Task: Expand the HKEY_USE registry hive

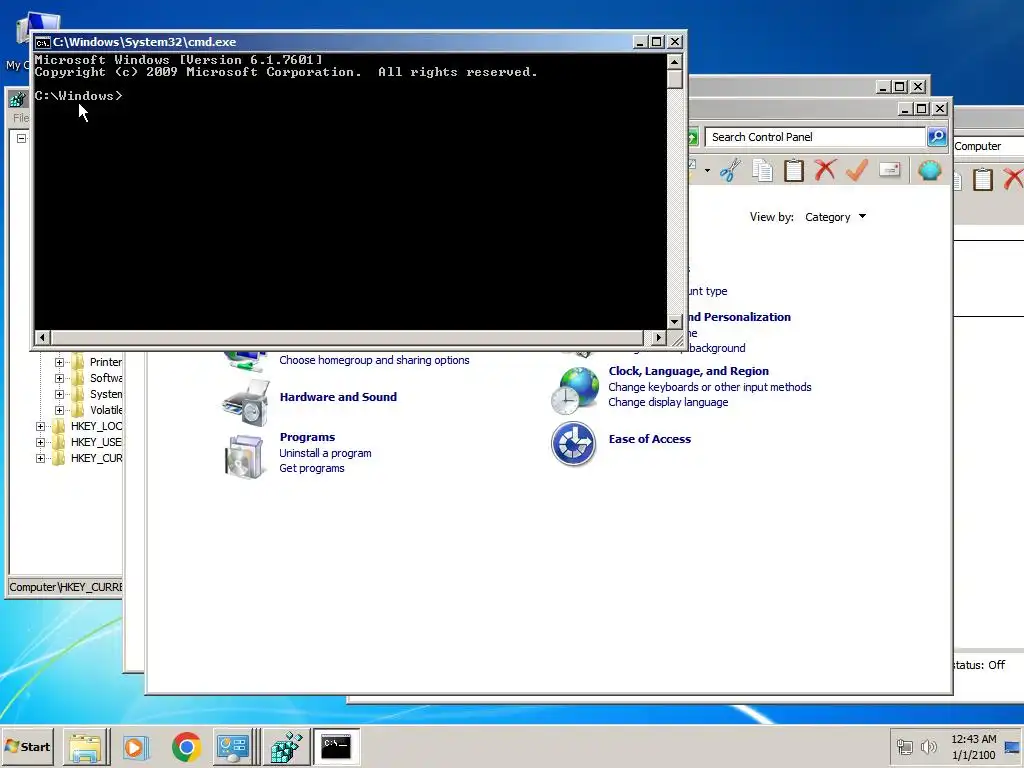Action: click(40, 442)
